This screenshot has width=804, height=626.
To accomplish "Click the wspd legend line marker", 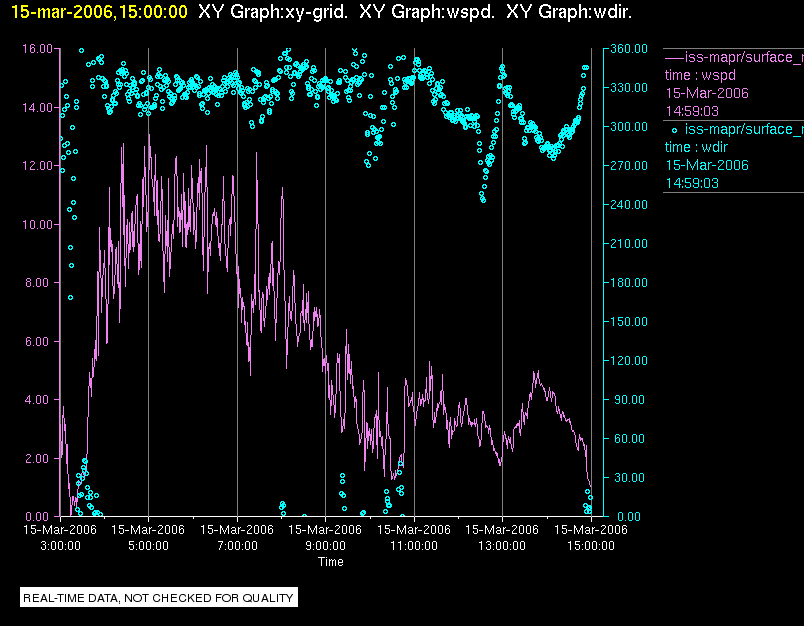I will pyautogui.click(x=674, y=58).
